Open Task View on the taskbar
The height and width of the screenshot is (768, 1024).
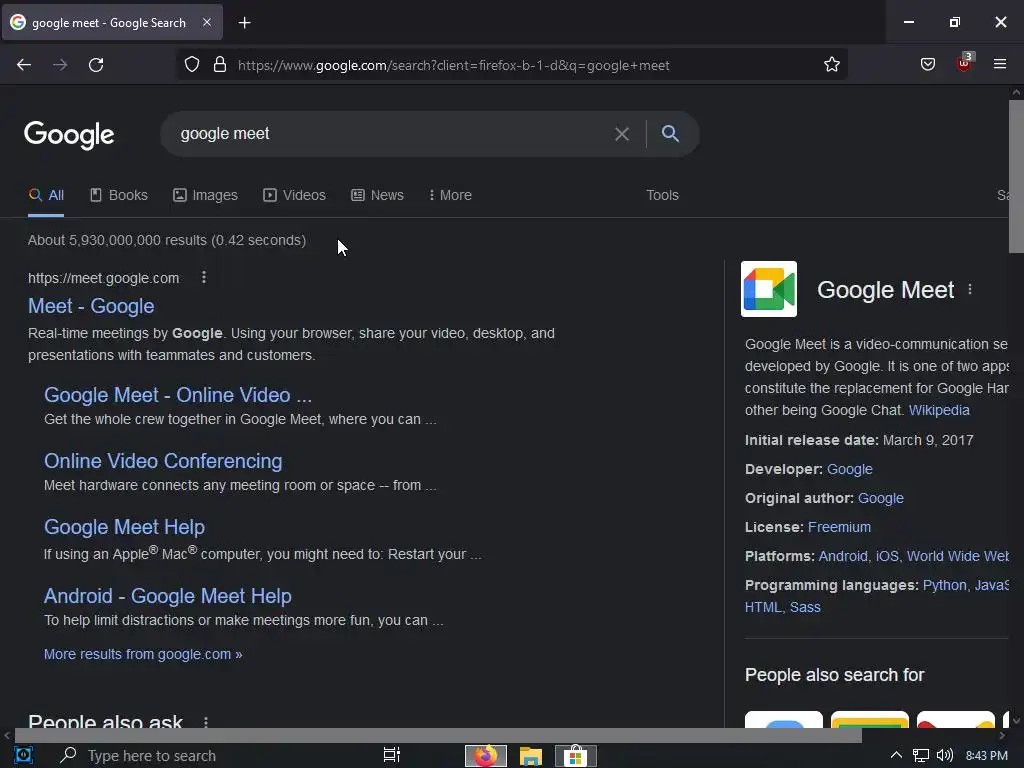391,756
